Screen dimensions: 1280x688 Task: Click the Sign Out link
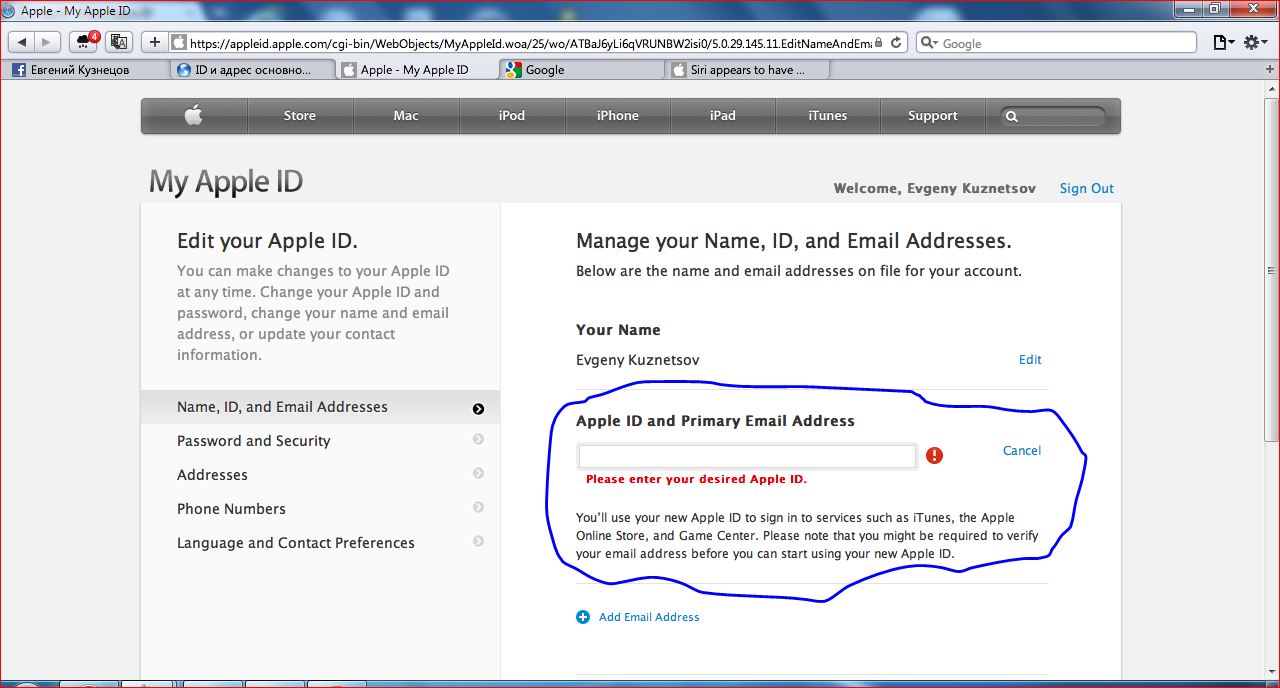1087,188
